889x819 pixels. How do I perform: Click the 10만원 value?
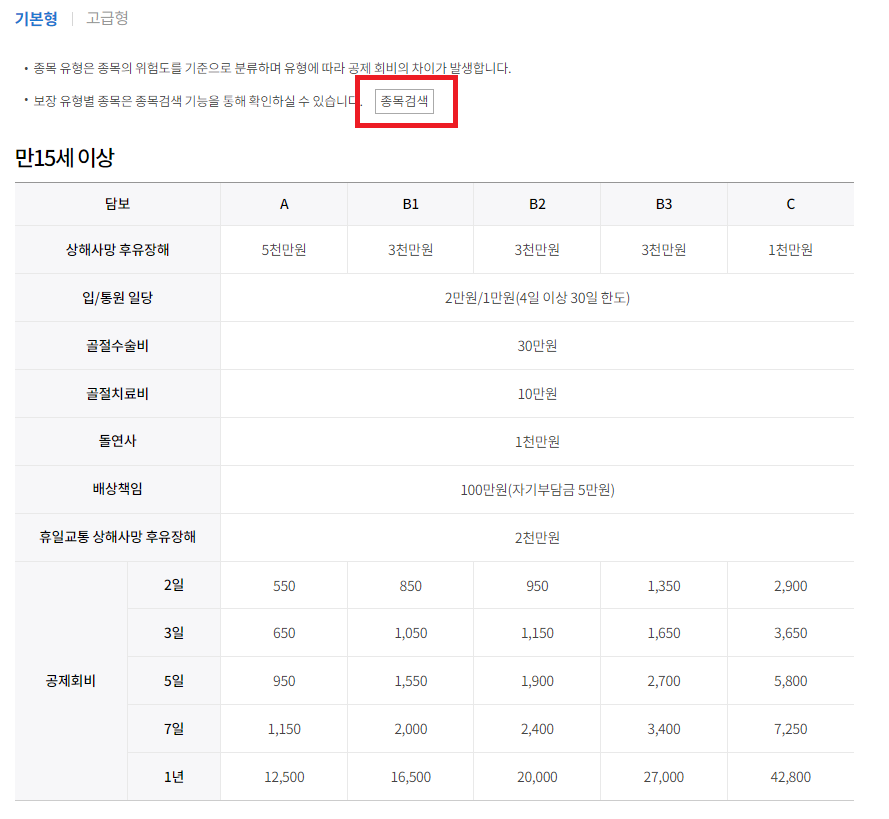pos(537,394)
